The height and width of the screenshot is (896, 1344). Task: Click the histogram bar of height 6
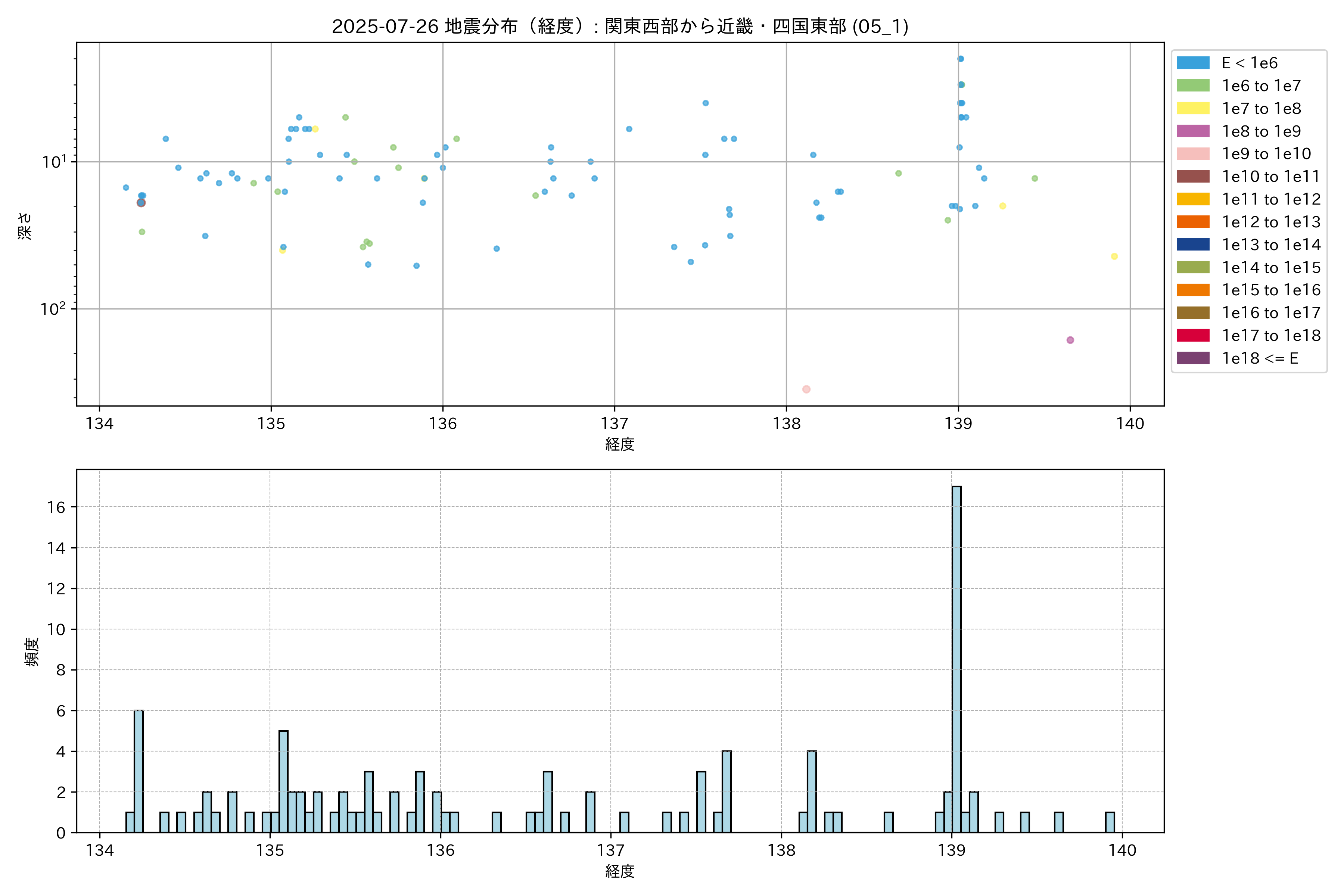coord(139,771)
